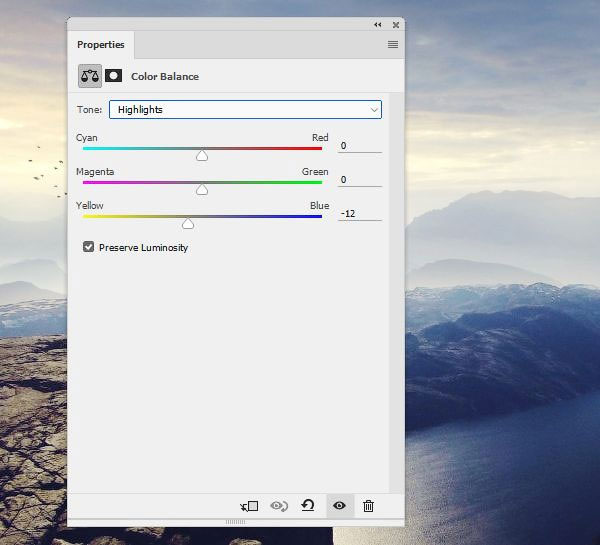Click the Magenta-Green value field

360,180
